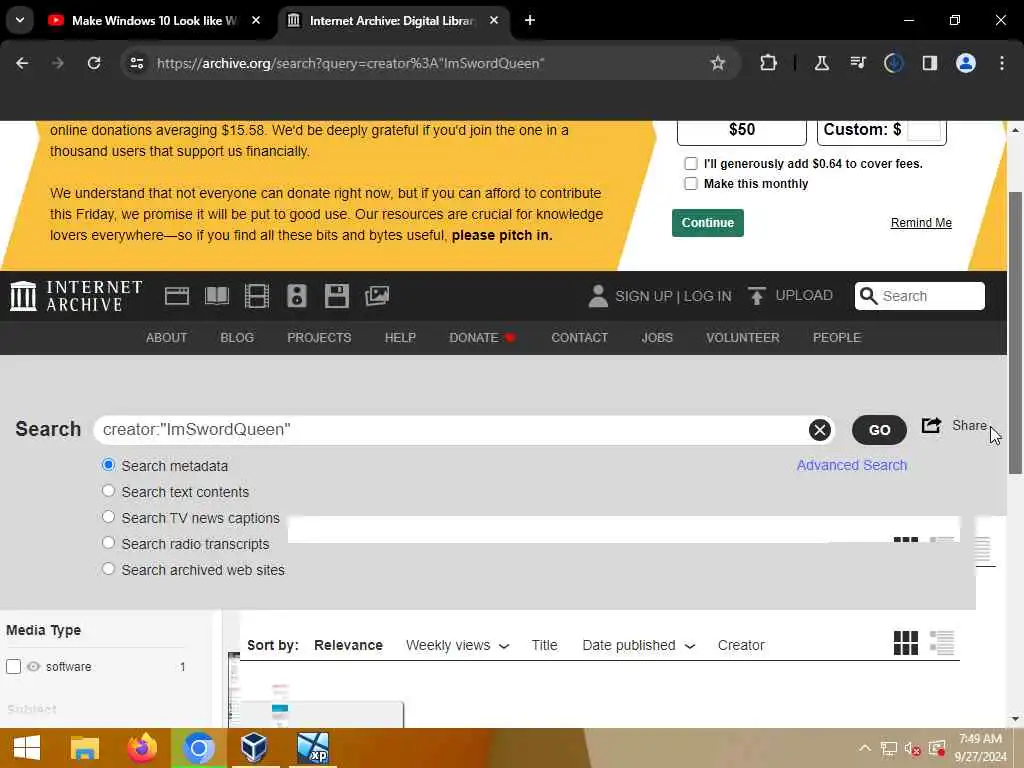Select Search radio transcripts option
The height and width of the screenshot is (768, 1024).
click(108, 543)
